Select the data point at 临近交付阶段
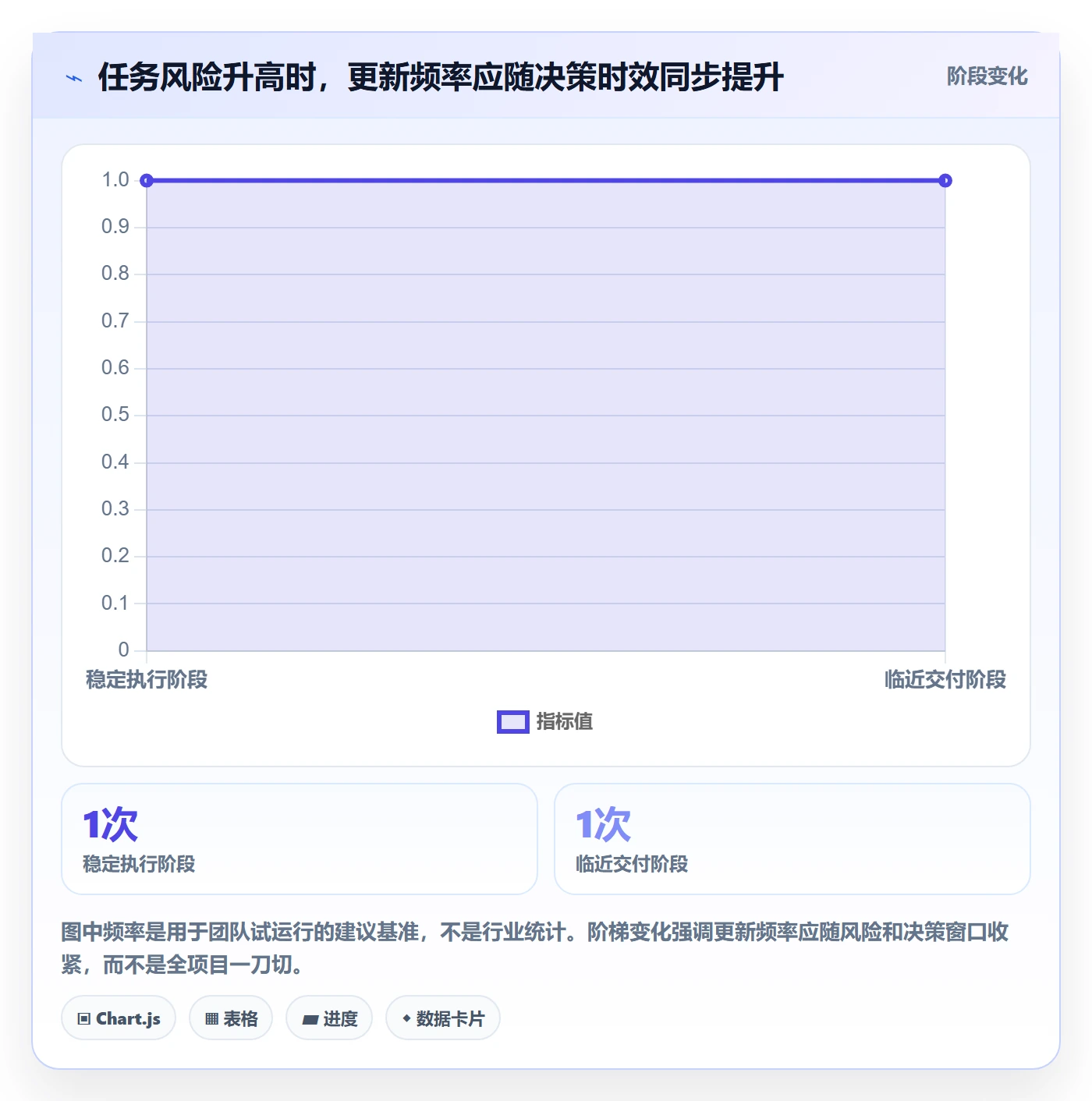1092x1101 pixels. (x=945, y=181)
